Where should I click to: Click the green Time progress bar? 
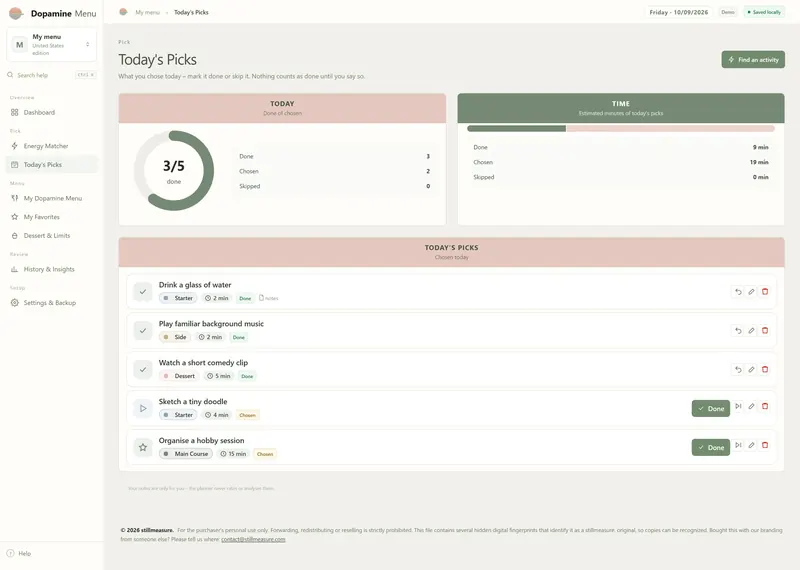(516, 129)
